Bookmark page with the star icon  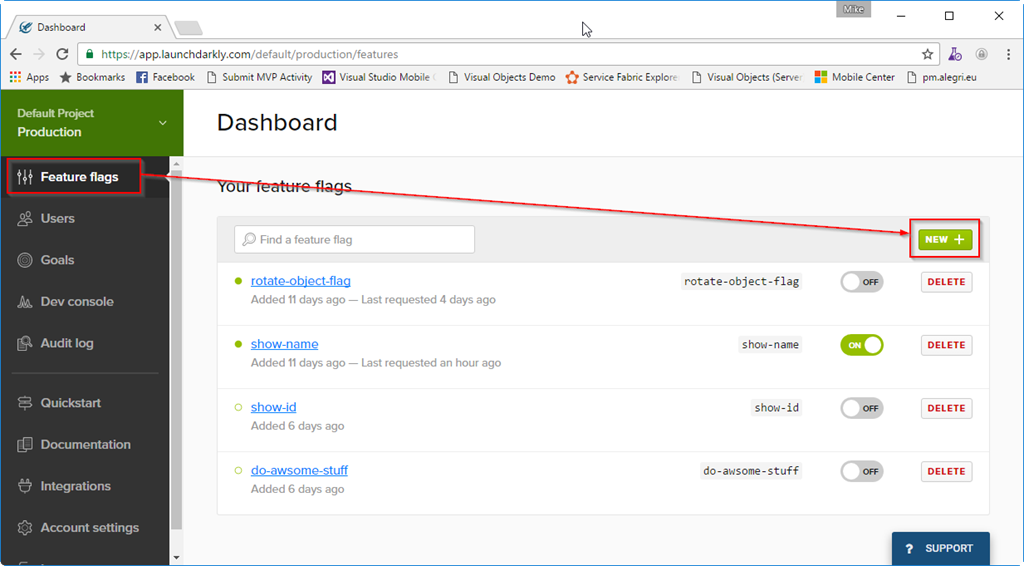(x=927, y=54)
